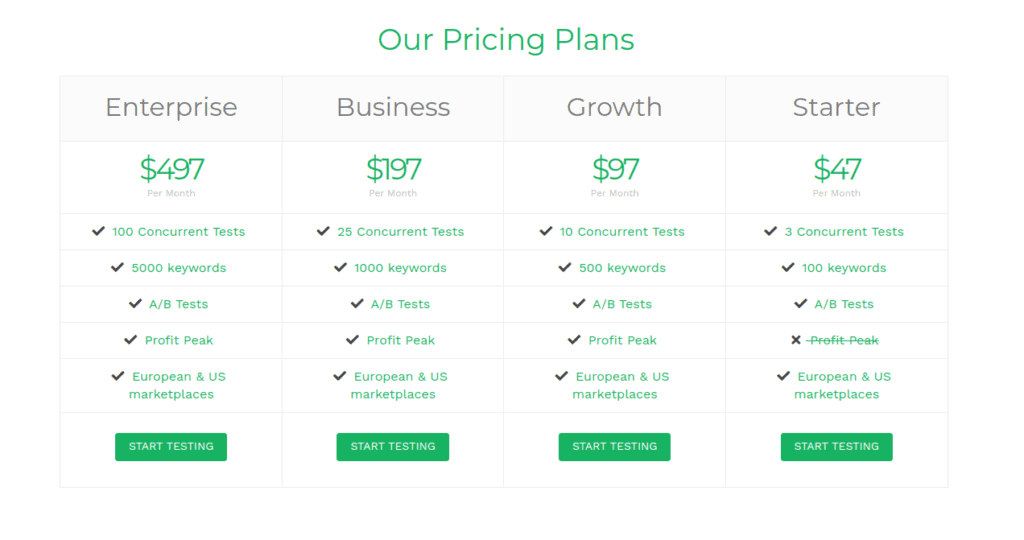Click checkmark beside 500 keywords
1024x540 pixels.
[565, 268]
